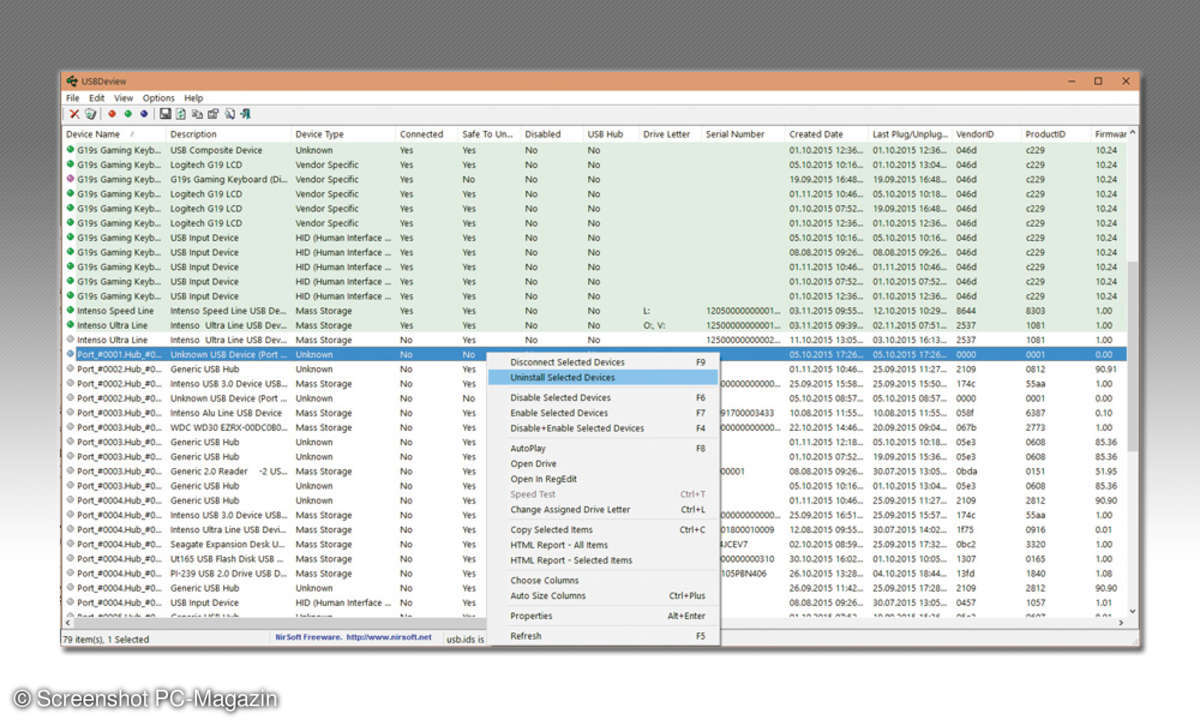Image resolution: width=1200 pixels, height=720 pixels.
Task: Click the green dot enable device icon
Action: click(127, 114)
